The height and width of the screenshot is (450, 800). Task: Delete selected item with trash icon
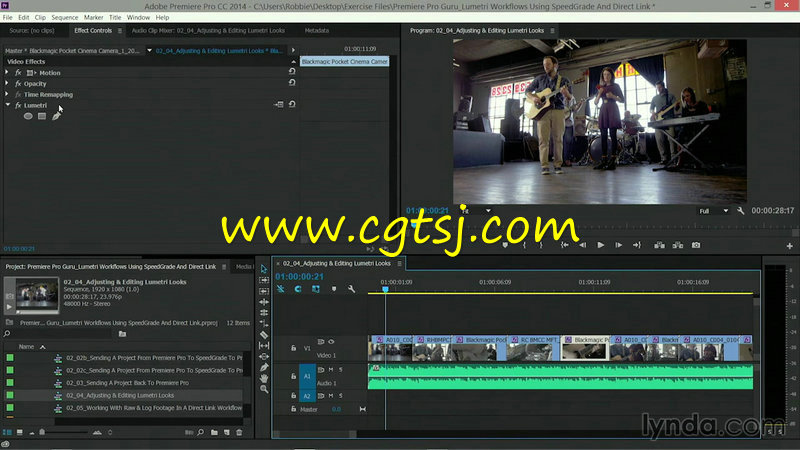coord(239,433)
